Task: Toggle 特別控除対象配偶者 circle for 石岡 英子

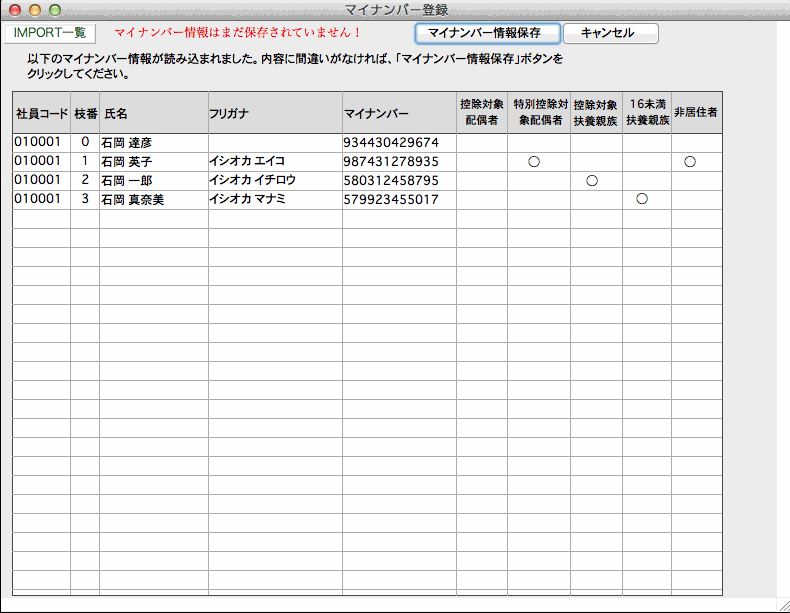Action: click(x=534, y=162)
